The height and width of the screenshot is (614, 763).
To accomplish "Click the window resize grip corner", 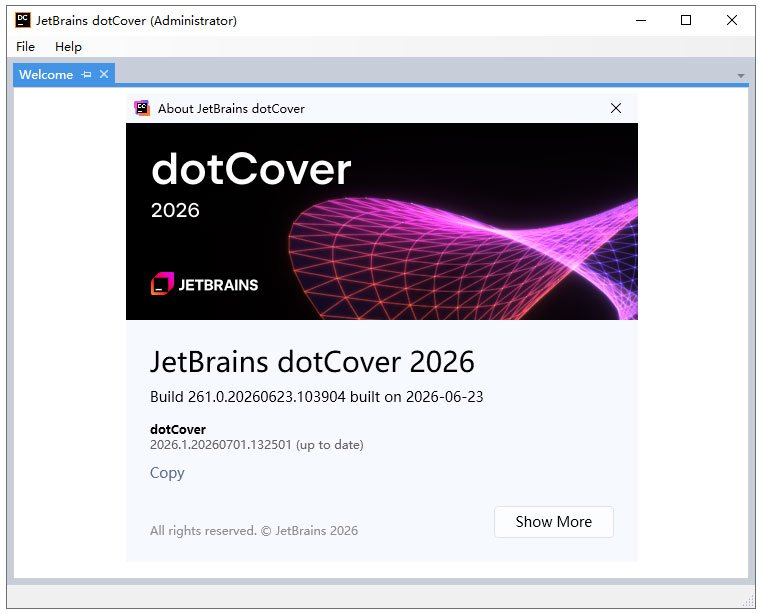I will 749,601.
